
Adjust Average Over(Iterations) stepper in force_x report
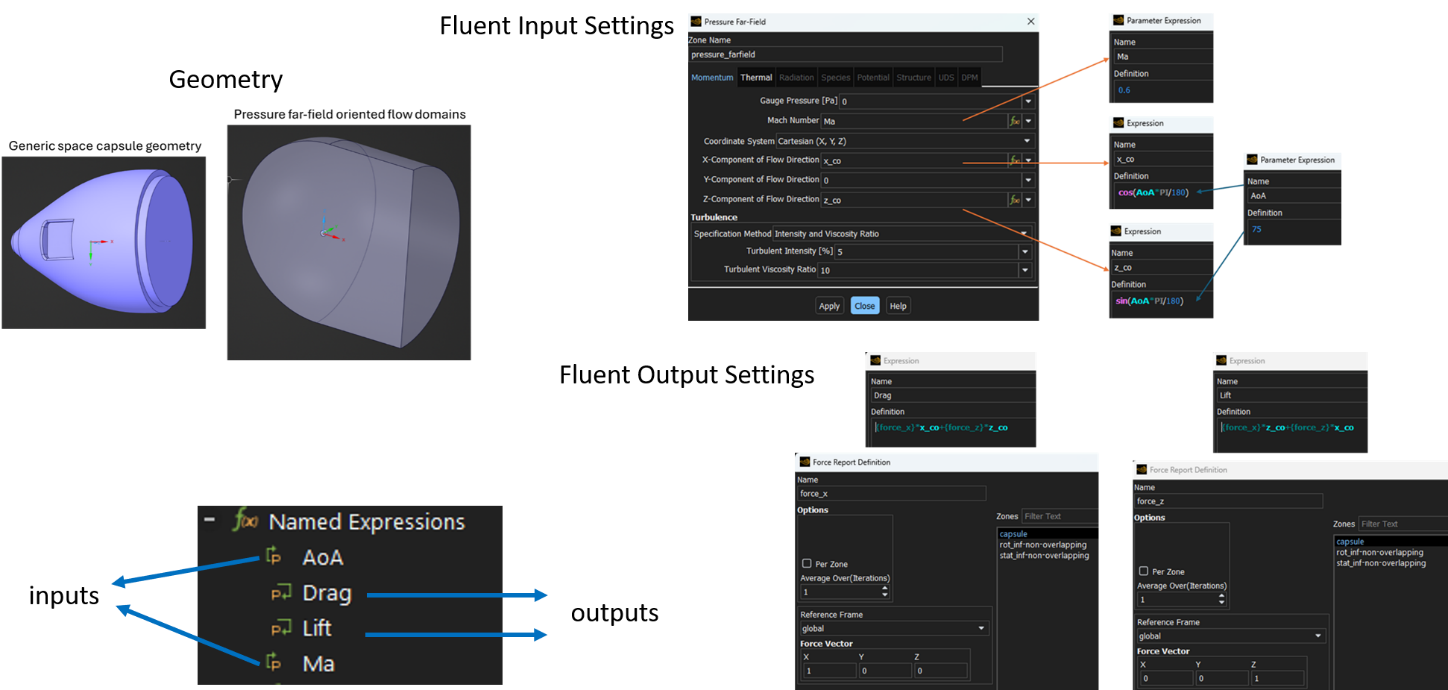[x=884, y=593]
